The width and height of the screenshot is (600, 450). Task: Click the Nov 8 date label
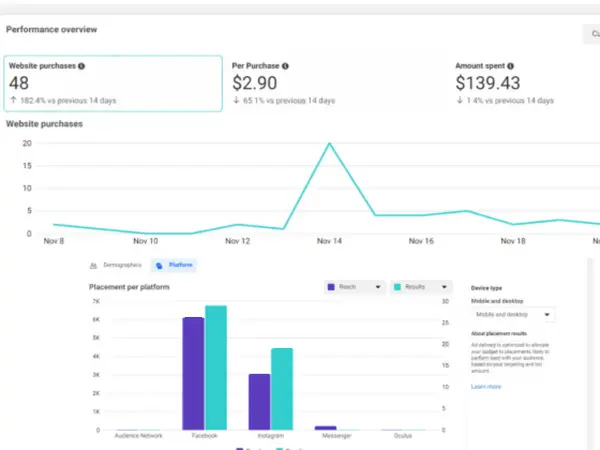(x=54, y=241)
